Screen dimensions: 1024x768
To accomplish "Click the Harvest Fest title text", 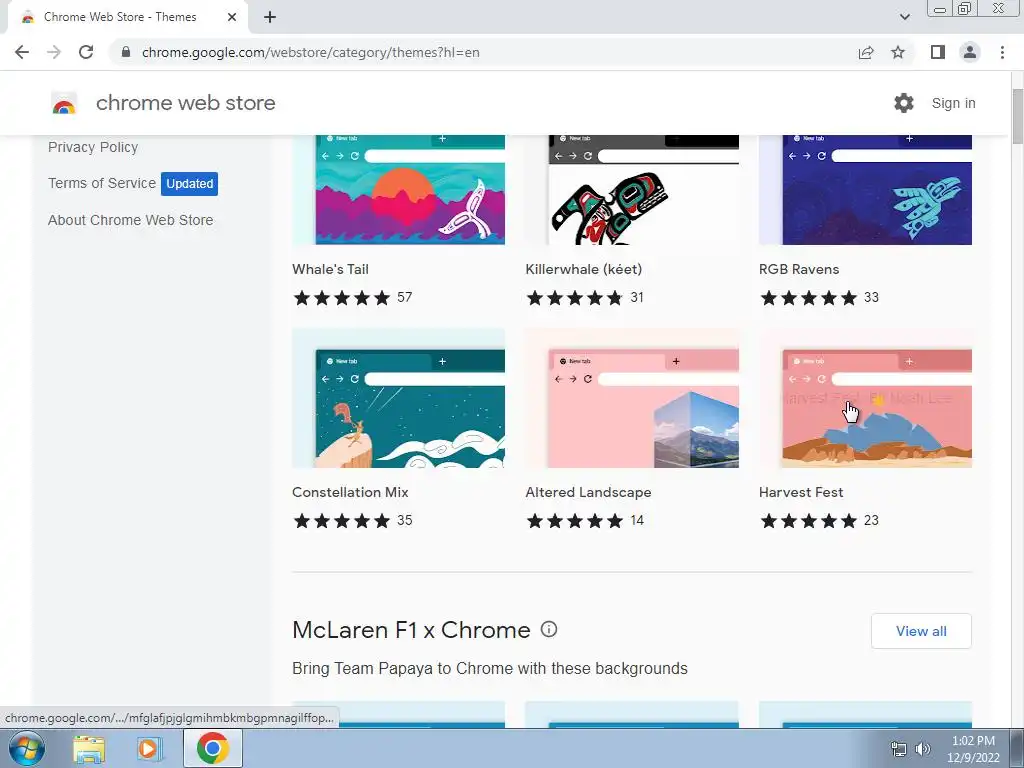I will [x=801, y=492].
